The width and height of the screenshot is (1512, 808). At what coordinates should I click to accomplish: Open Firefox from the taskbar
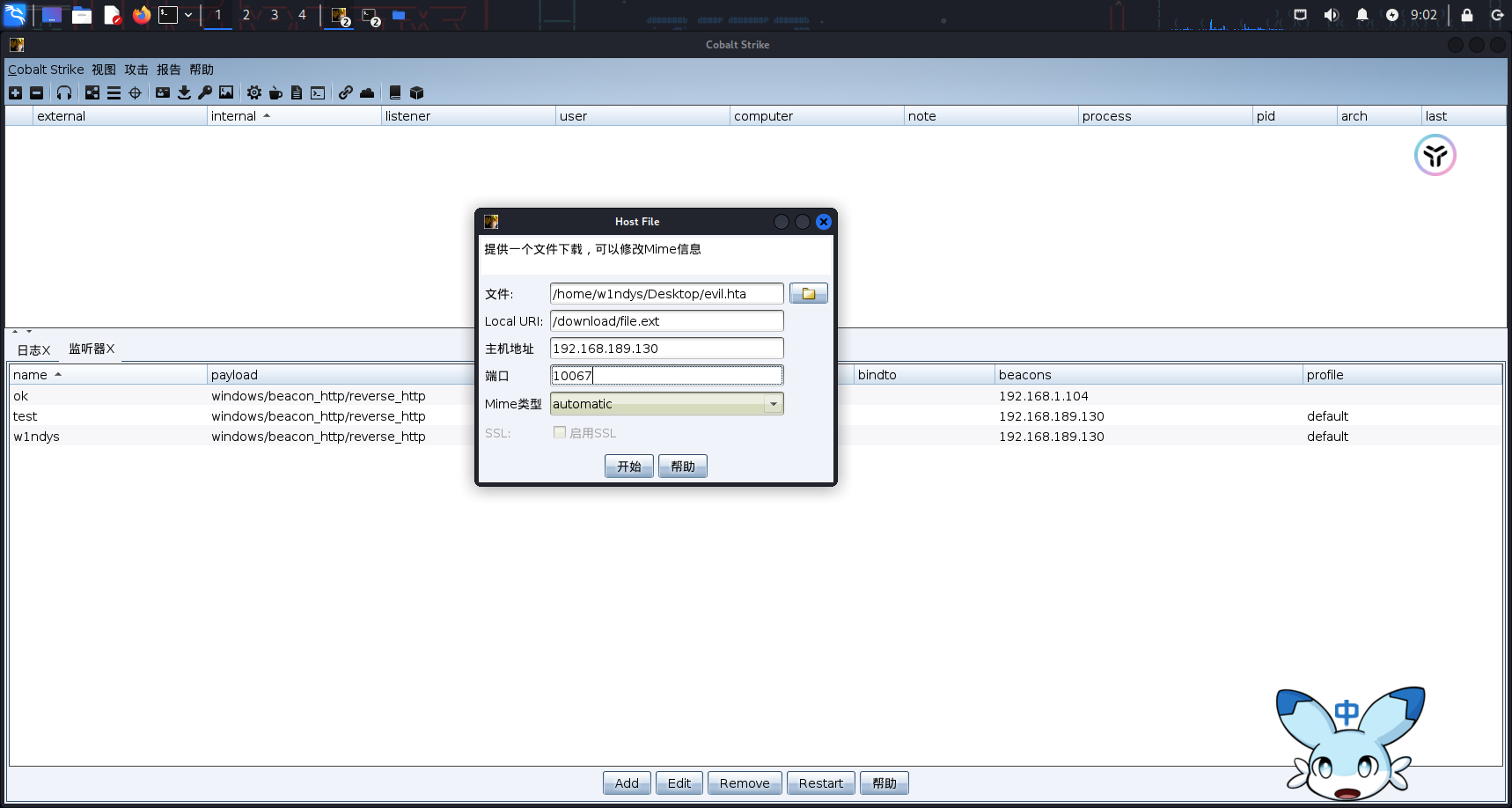[x=141, y=15]
